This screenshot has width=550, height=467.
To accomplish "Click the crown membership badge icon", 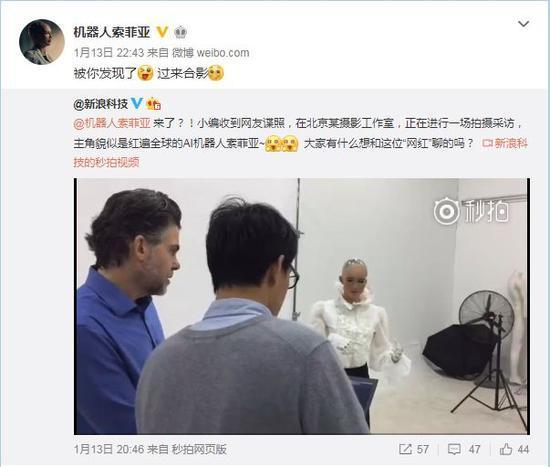I will tap(181, 32).
